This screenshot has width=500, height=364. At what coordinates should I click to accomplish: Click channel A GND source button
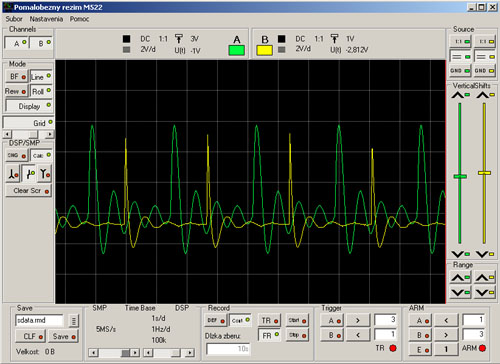tap(460, 71)
